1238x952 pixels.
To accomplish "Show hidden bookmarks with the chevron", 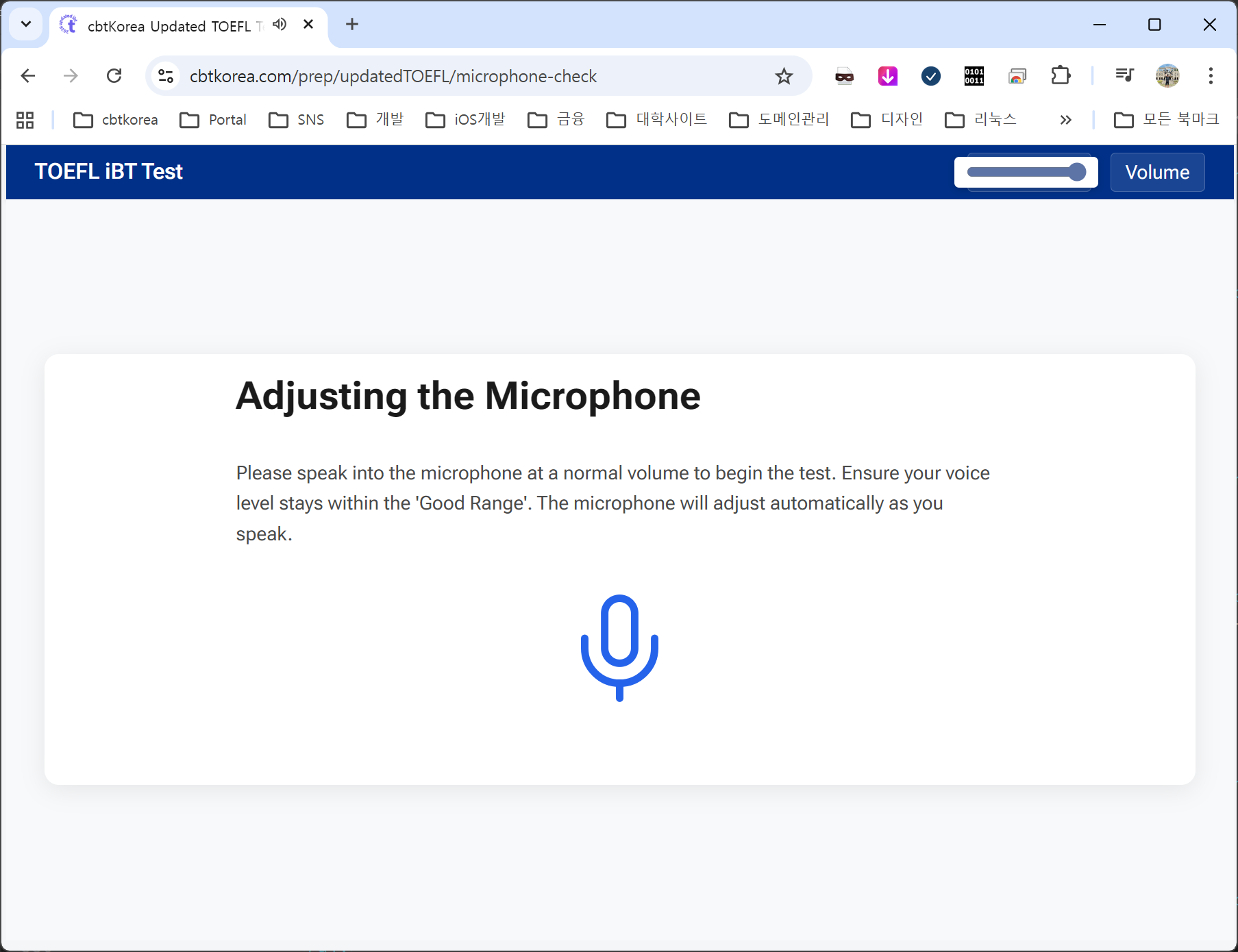I will pyautogui.click(x=1065, y=120).
